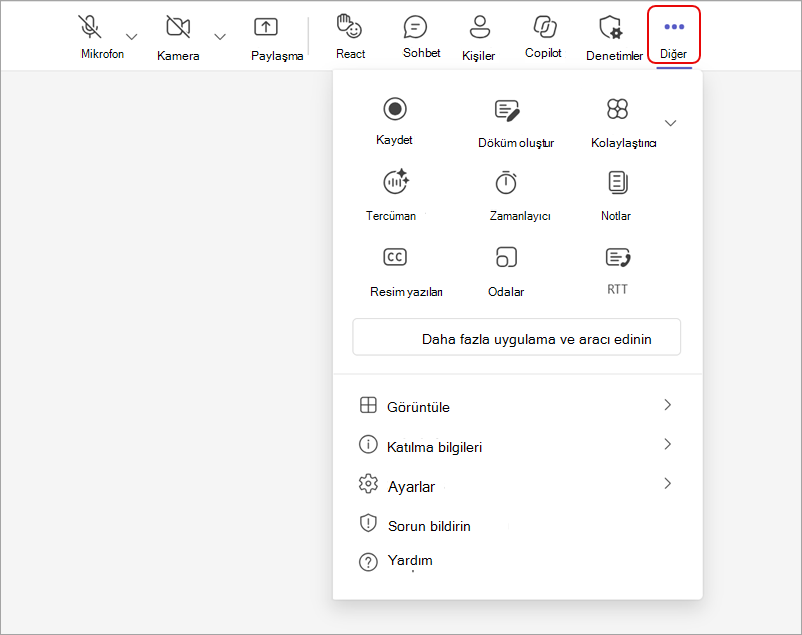Expand the Görüntüle submenu arrow

pyautogui.click(x=667, y=405)
